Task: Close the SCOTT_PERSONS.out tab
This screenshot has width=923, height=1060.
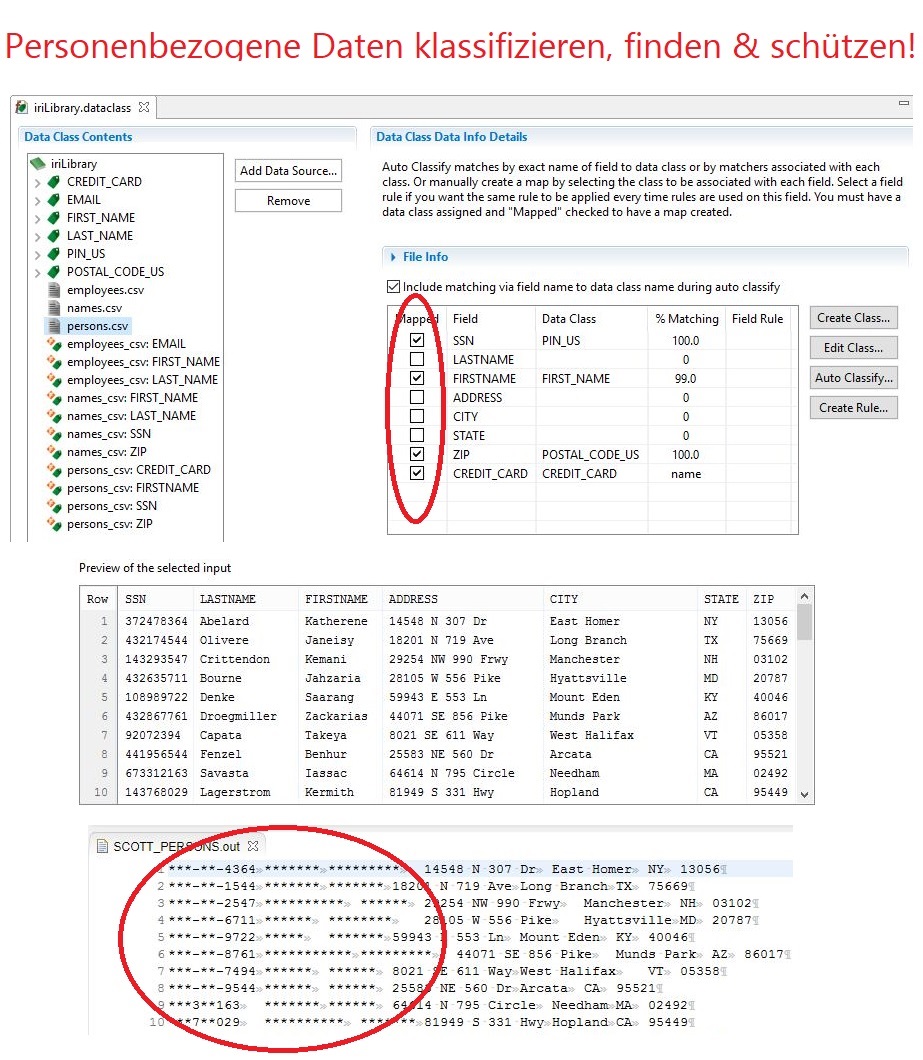Action: (253, 846)
